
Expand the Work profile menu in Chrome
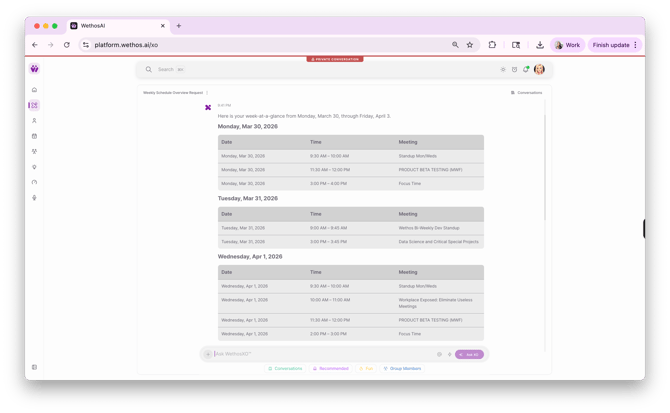567,45
